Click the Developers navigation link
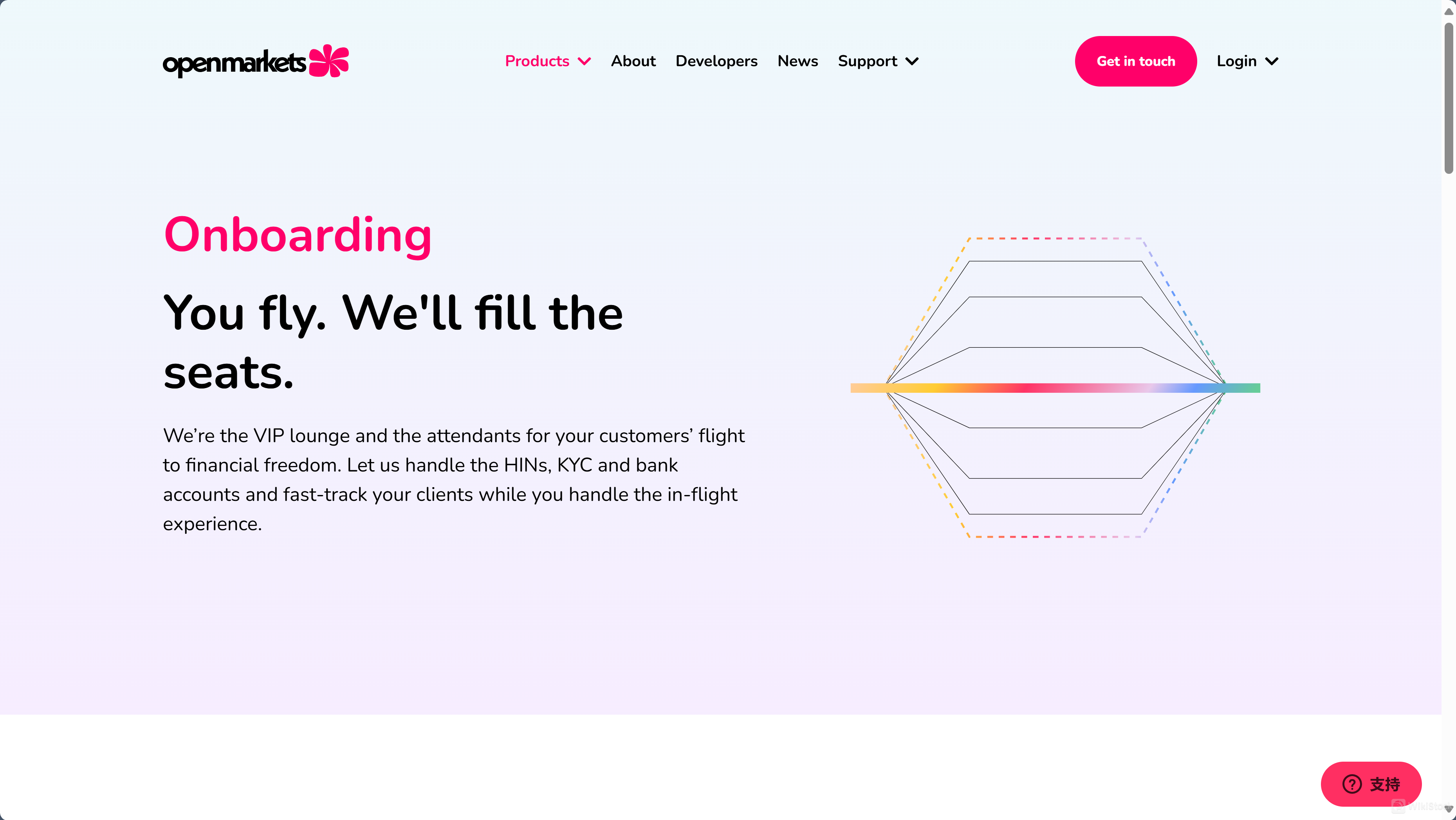 click(716, 61)
